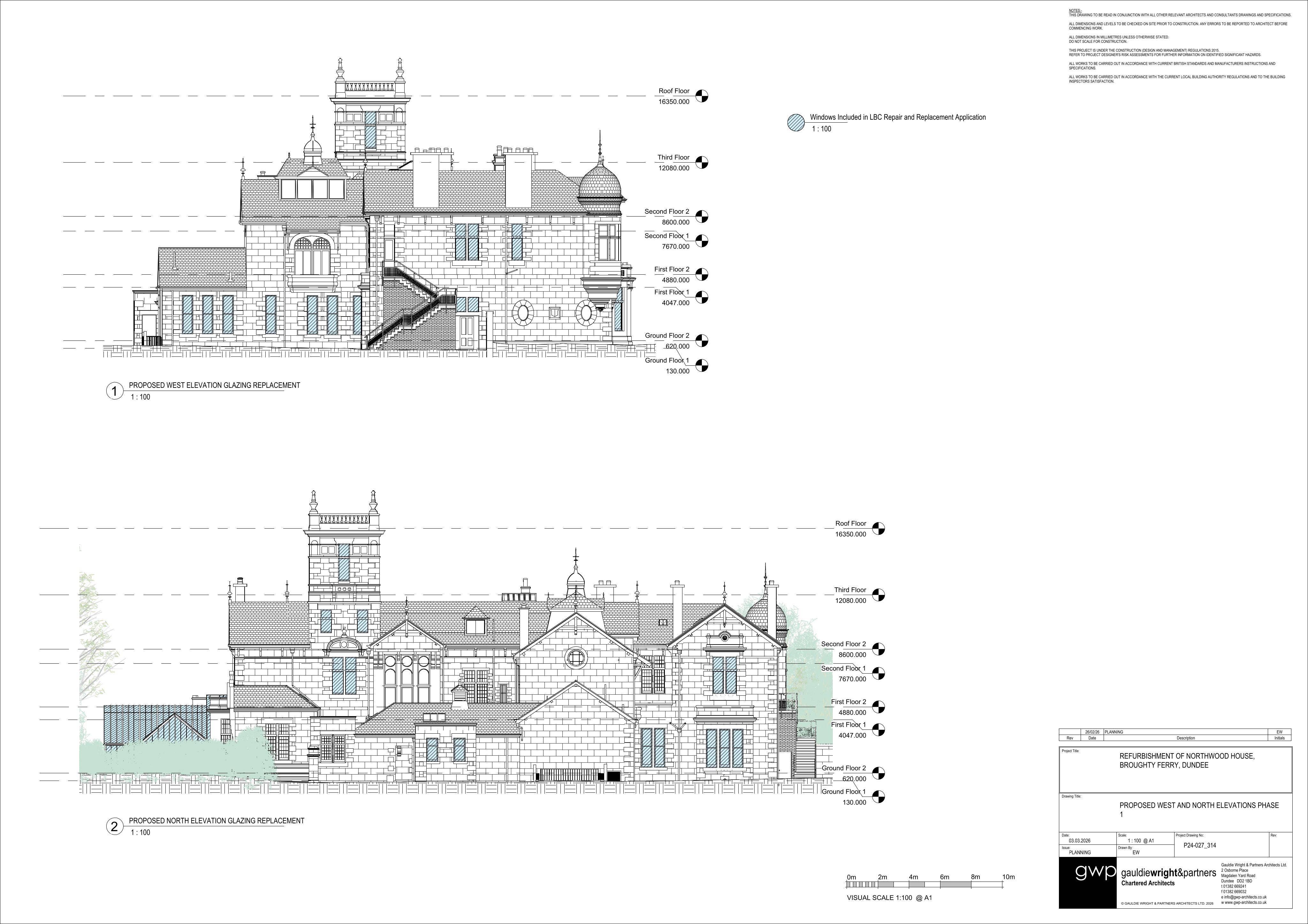
Task: Click the West elevation Third Floor level marker
Action: click(x=702, y=162)
